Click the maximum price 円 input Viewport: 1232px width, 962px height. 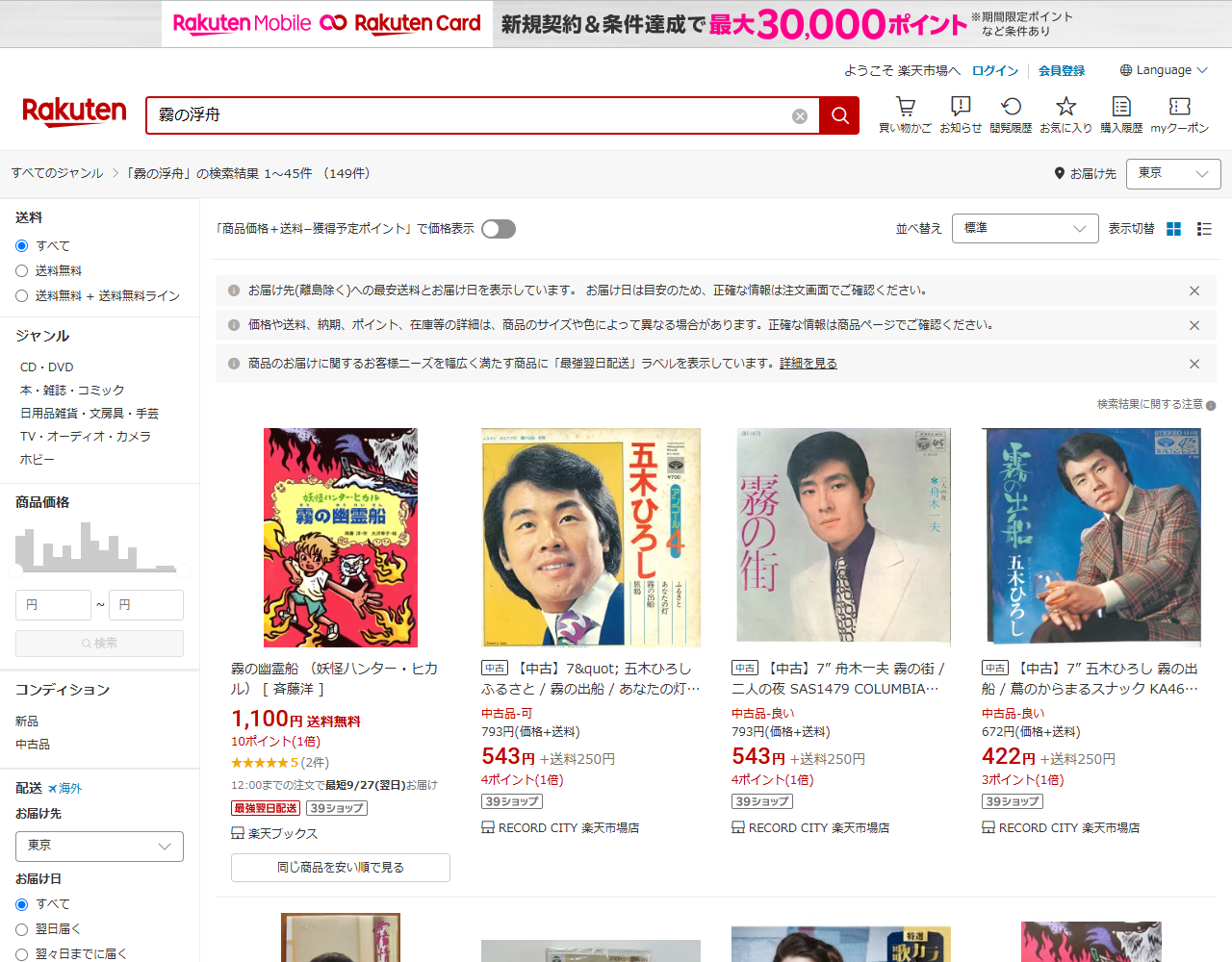point(145,605)
